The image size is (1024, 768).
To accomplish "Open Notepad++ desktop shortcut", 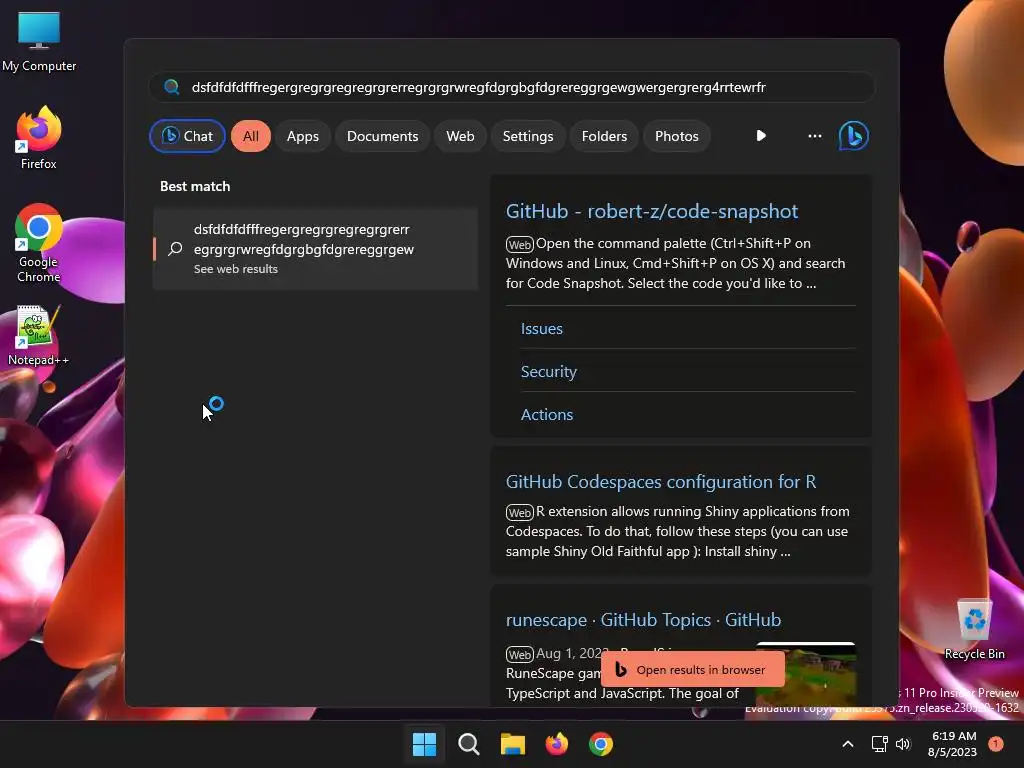I will 39,336.
